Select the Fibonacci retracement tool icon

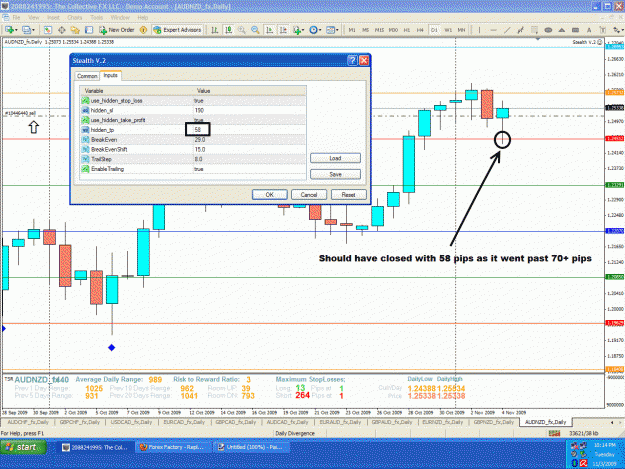point(534,30)
